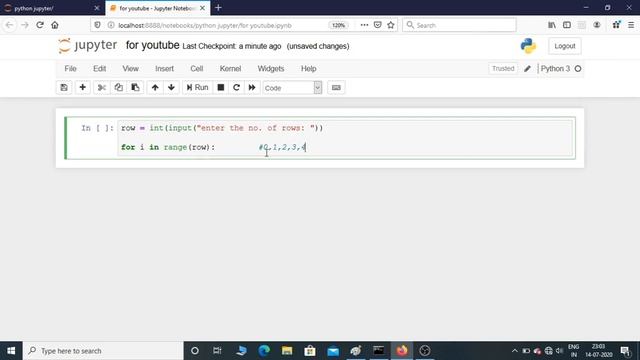Click the 'Type here to search' taskbar box
The image size is (640, 360).
tap(103, 351)
